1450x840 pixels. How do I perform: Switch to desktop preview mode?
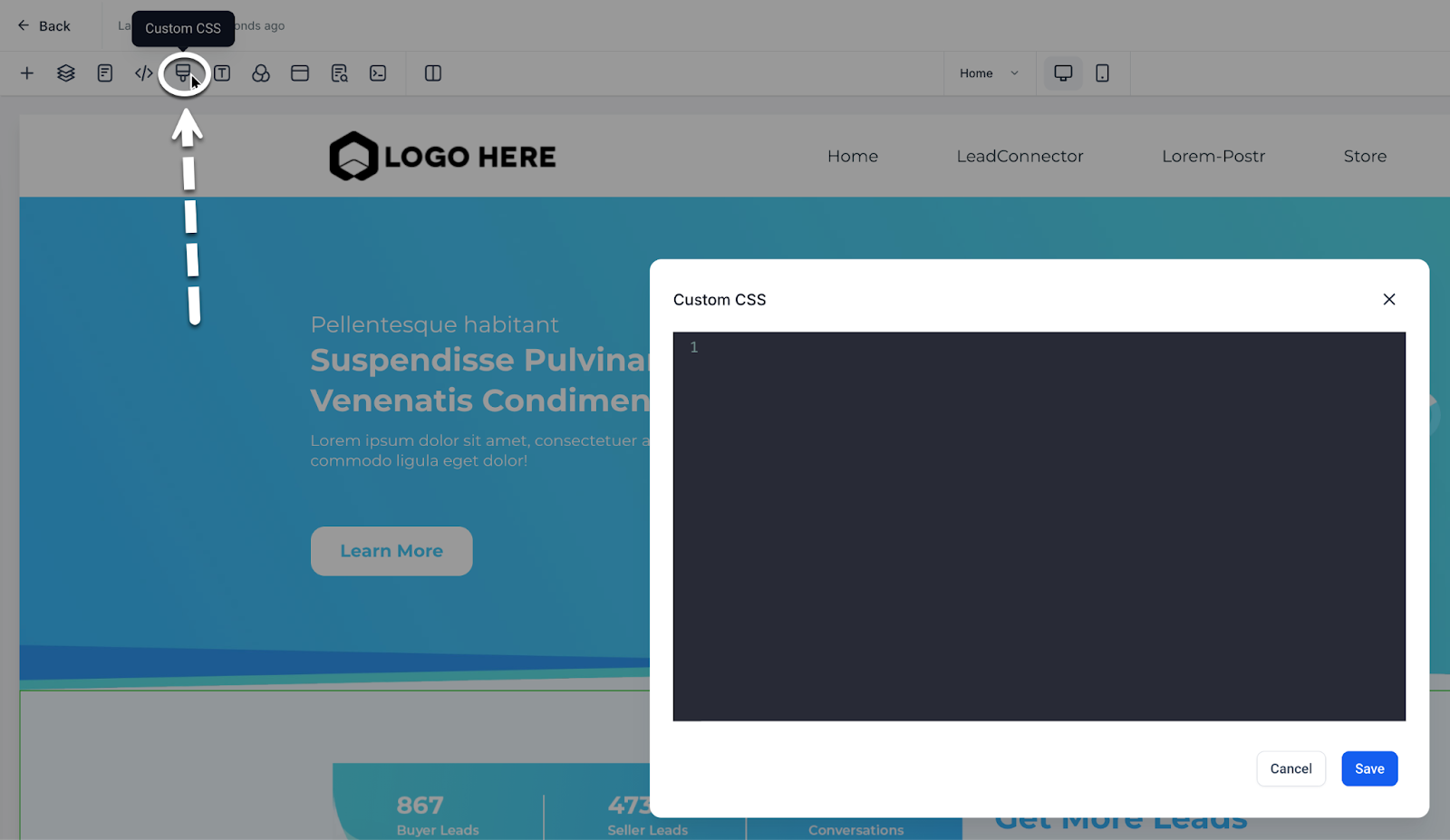pos(1063,73)
